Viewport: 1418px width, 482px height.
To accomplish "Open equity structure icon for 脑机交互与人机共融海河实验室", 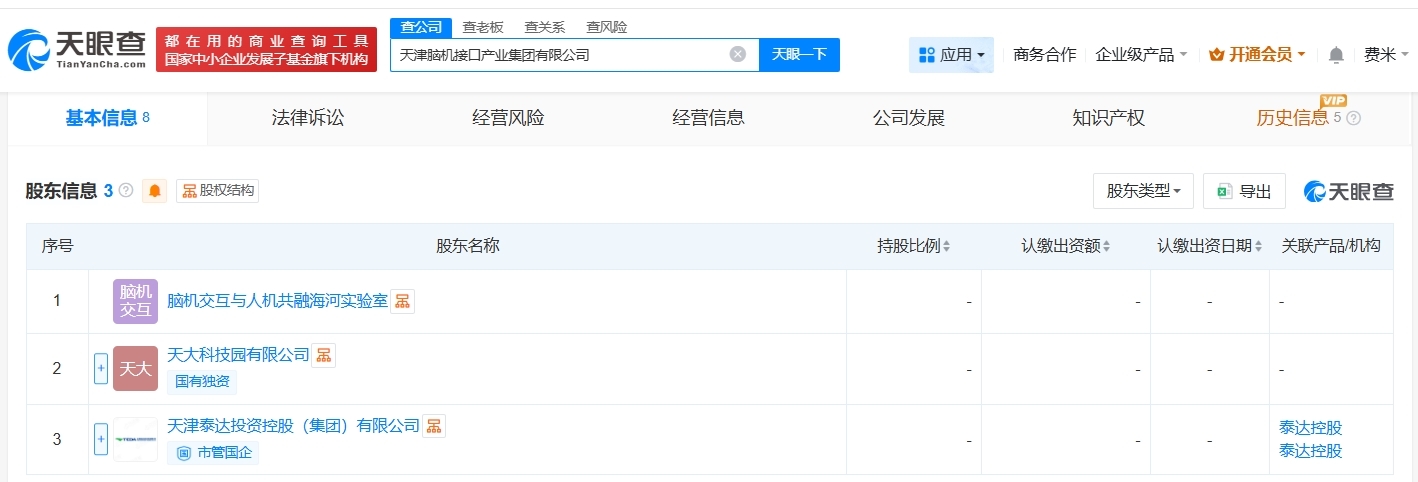I will pos(402,301).
